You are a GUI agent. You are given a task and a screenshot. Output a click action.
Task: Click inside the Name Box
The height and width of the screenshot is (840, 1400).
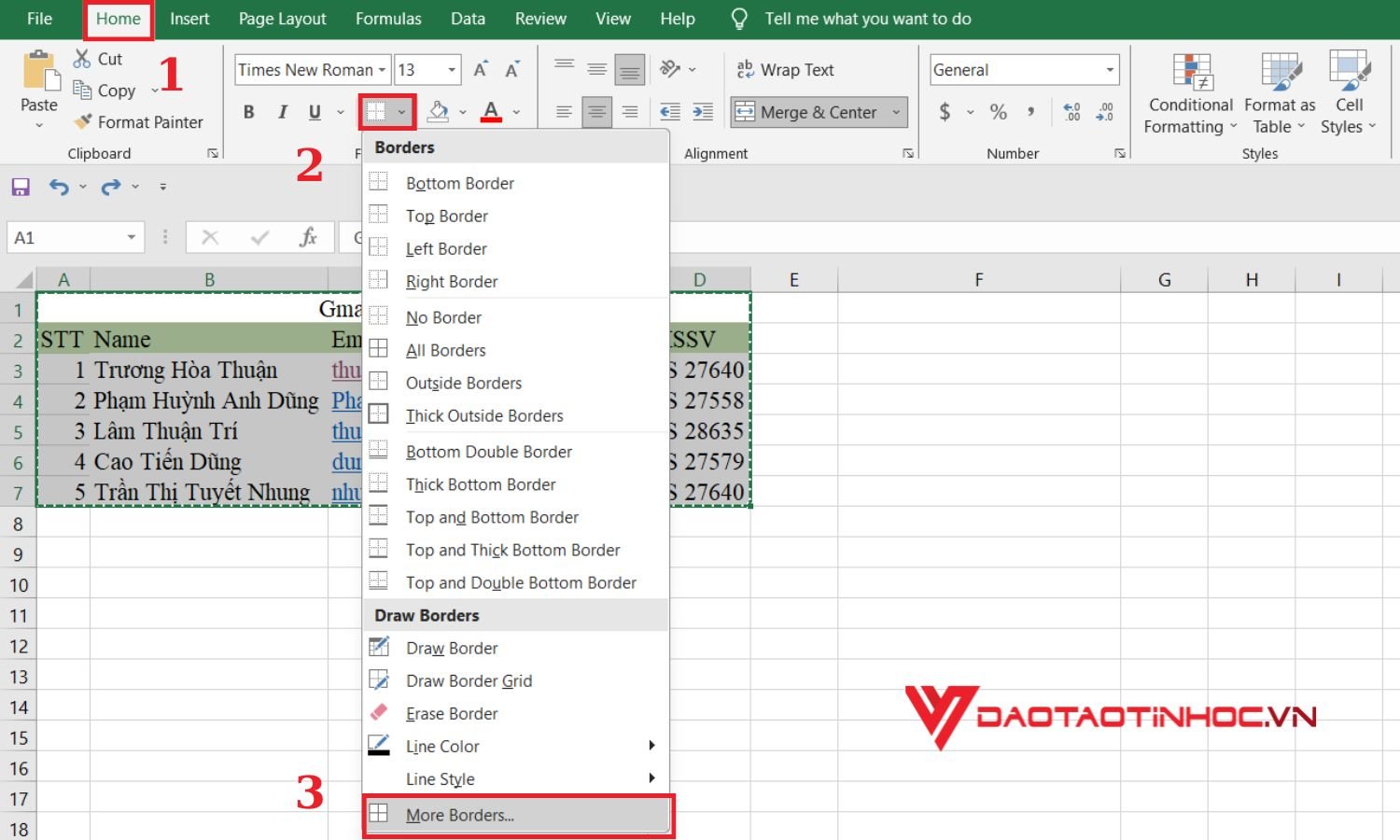pyautogui.click(x=65, y=237)
